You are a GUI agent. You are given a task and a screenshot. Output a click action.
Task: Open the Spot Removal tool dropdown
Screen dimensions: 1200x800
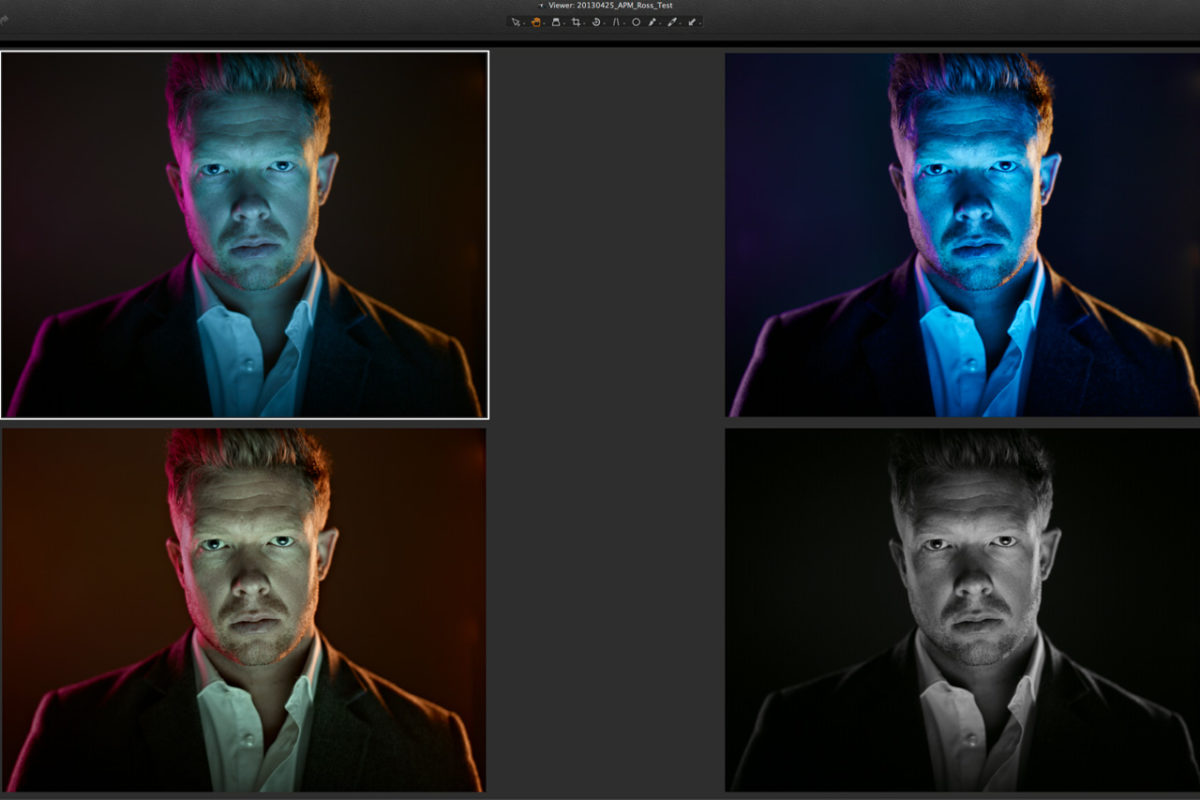tap(643, 23)
